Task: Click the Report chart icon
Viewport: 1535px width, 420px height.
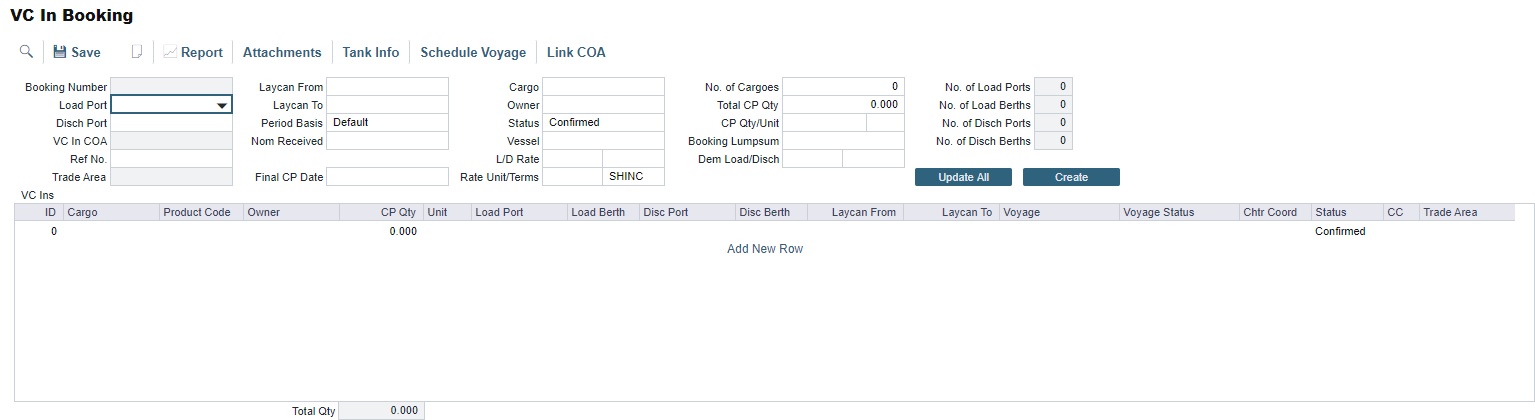Action: (170, 52)
